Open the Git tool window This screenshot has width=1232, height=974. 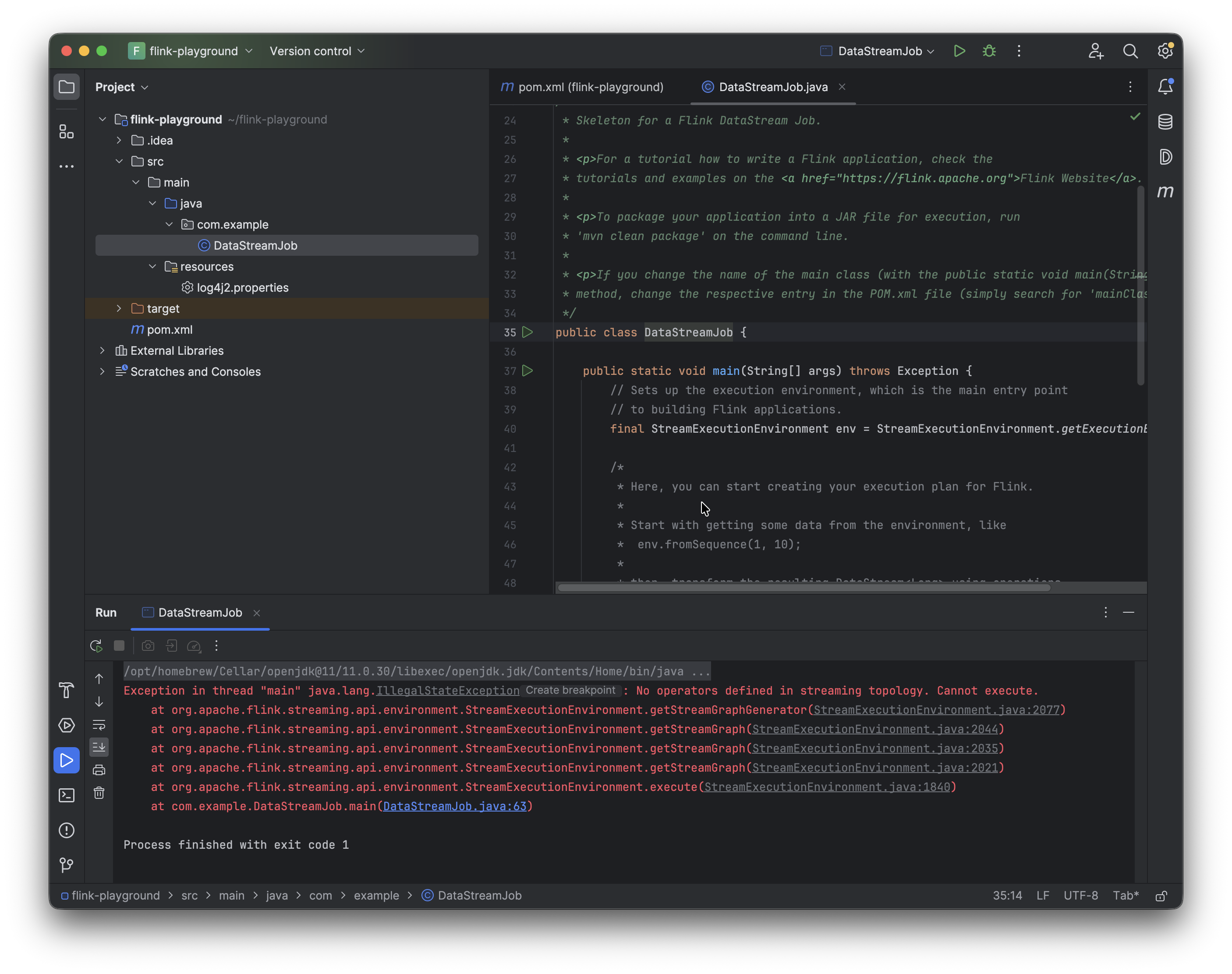pyautogui.click(x=67, y=865)
